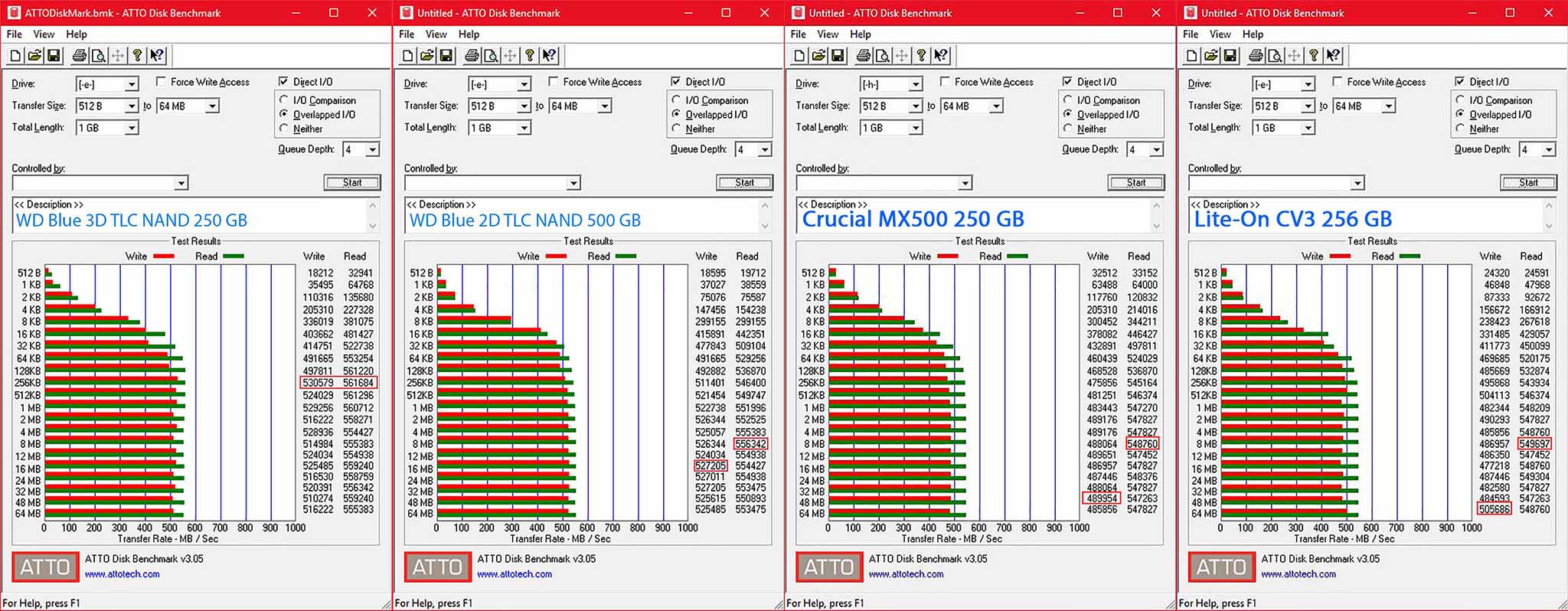Image resolution: width=1568 pixels, height=611 pixels.
Task: Open File menu in ATTODiskMark.bmk window
Action: [14, 34]
